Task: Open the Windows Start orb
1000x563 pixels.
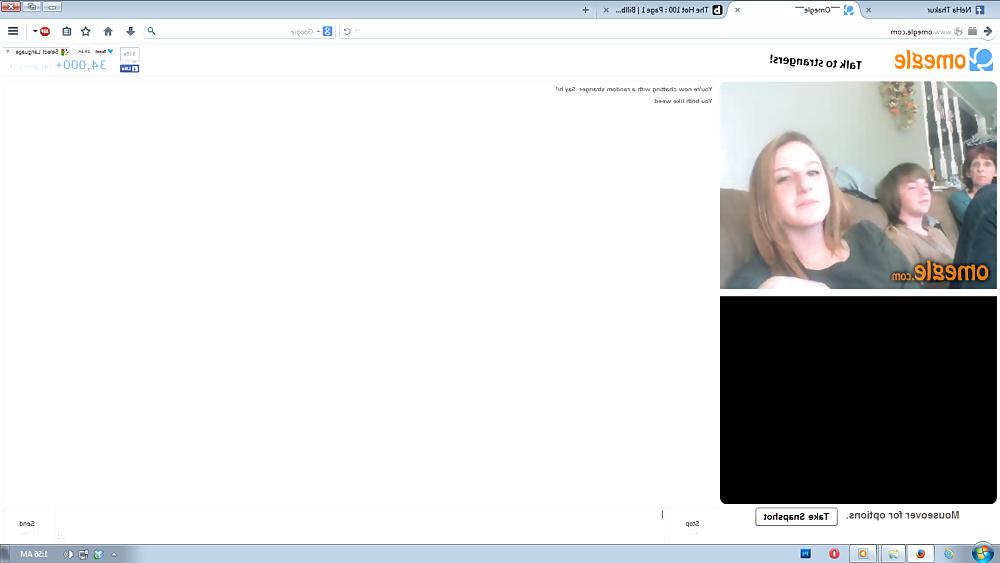Action: tap(983, 553)
